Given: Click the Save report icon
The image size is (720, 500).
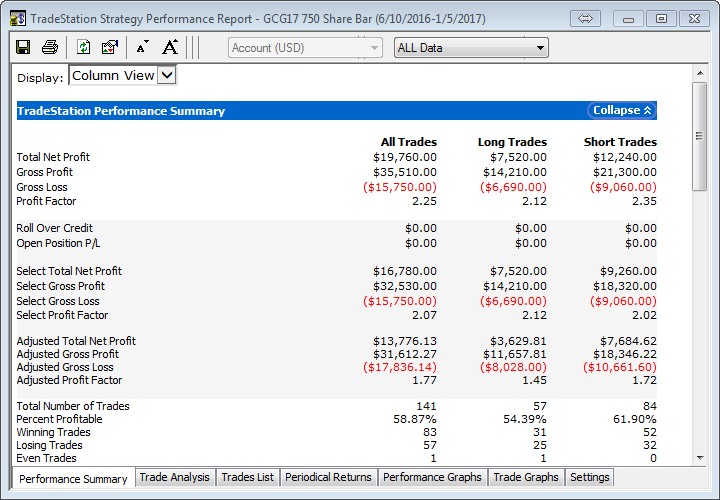Looking at the screenshot, I should coord(23,47).
